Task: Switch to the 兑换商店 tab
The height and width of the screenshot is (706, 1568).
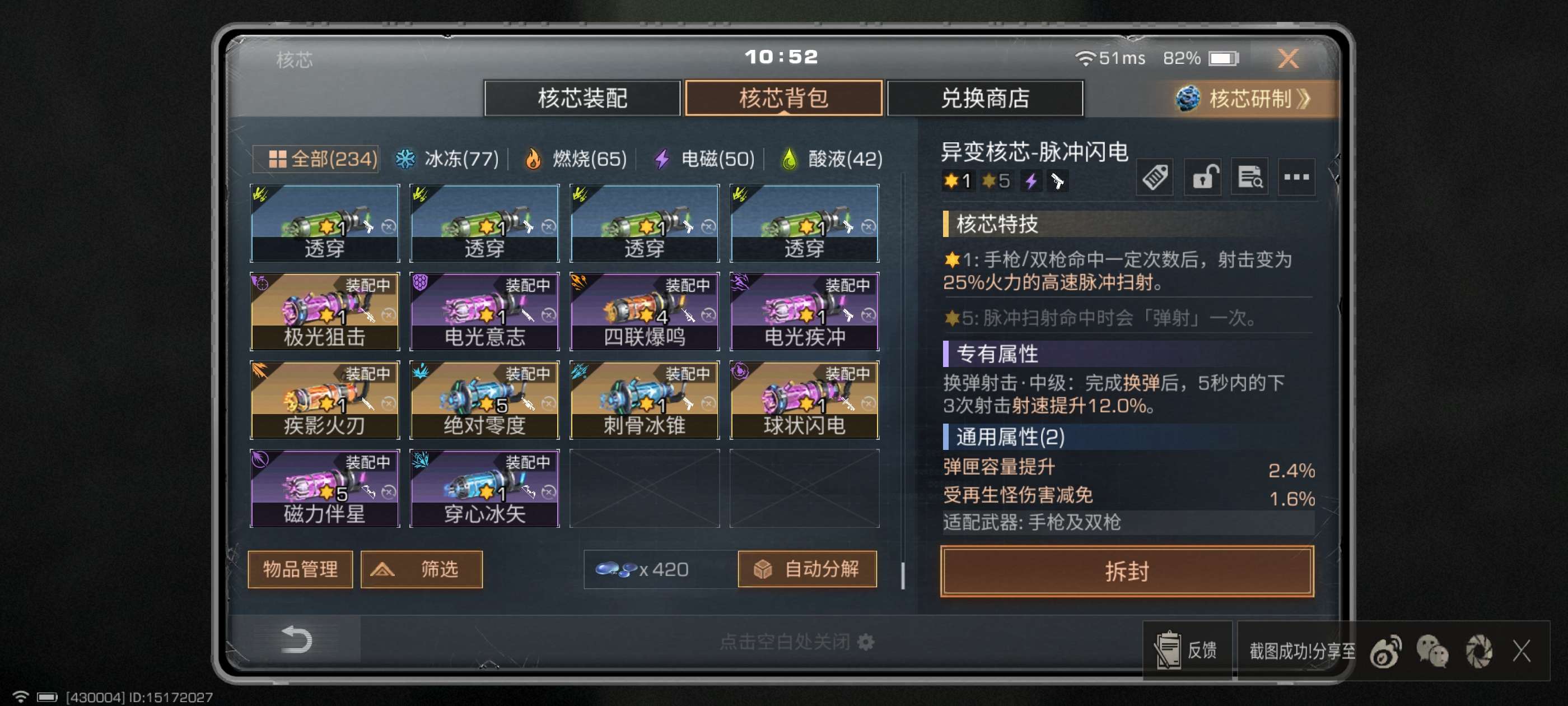Action: (x=985, y=98)
